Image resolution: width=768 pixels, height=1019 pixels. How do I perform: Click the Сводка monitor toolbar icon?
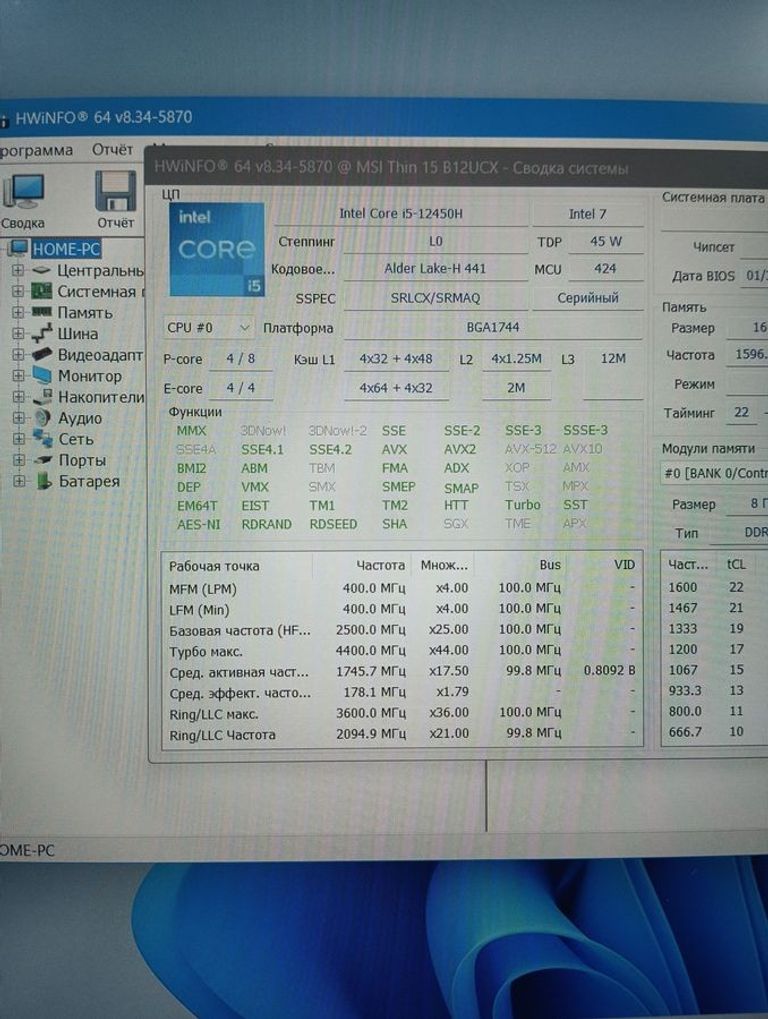[x=23, y=190]
